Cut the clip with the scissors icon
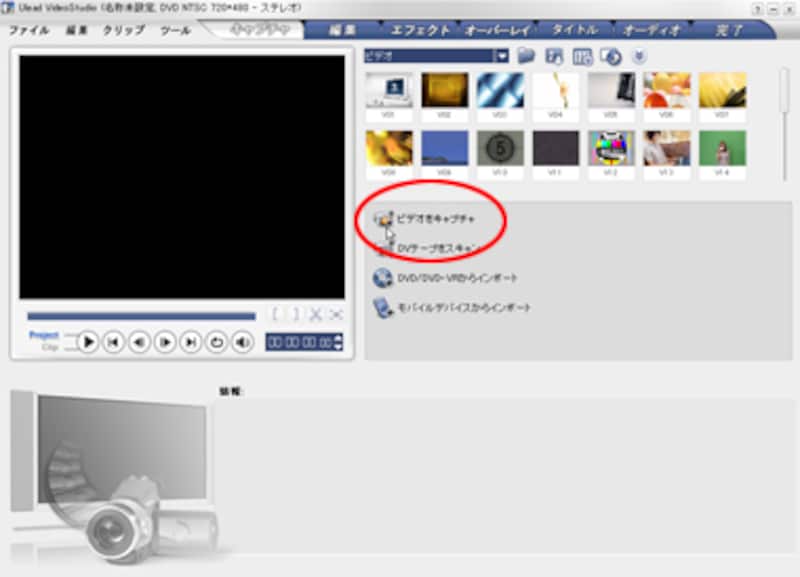 point(316,314)
